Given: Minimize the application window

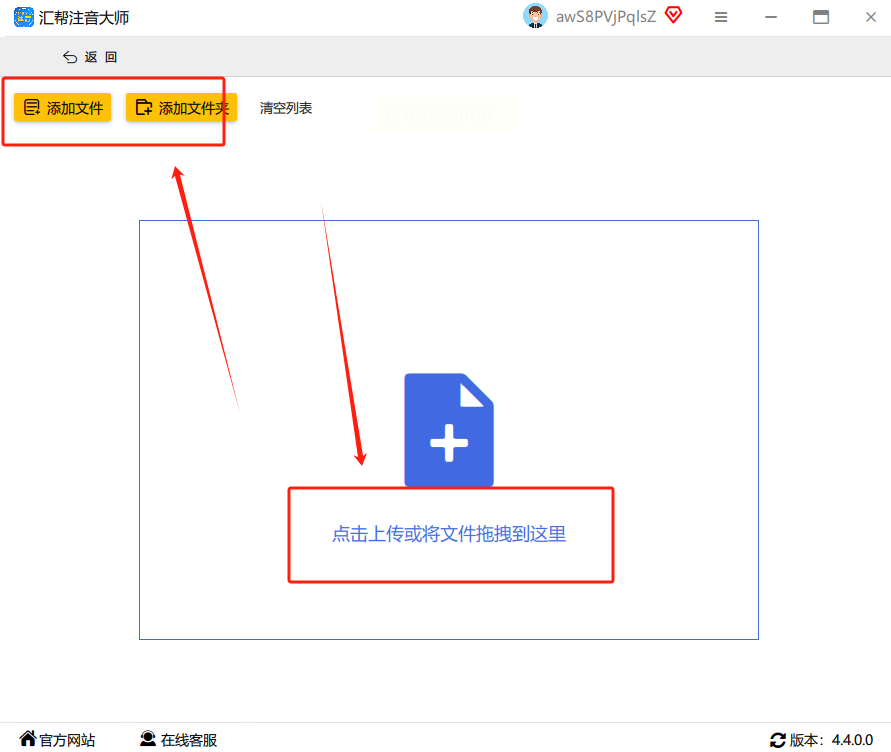Looking at the screenshot, I should [x=771, y=18].
